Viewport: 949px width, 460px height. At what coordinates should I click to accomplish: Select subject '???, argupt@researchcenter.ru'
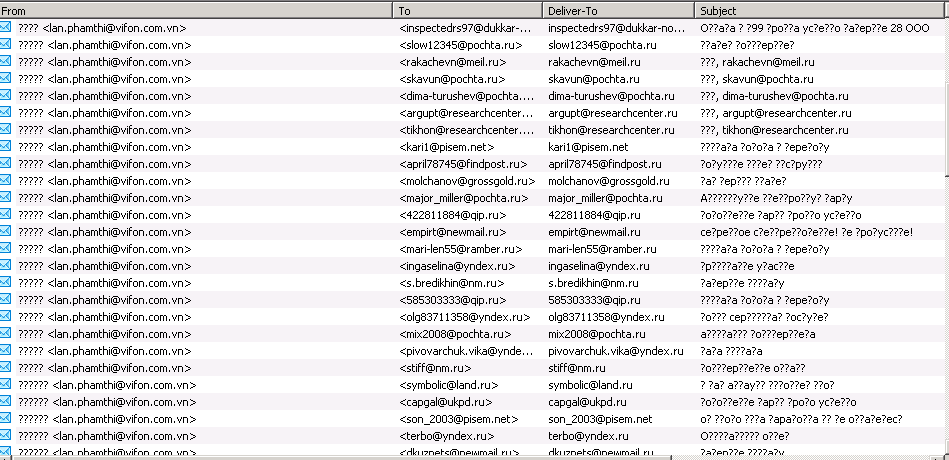[775, 113]
